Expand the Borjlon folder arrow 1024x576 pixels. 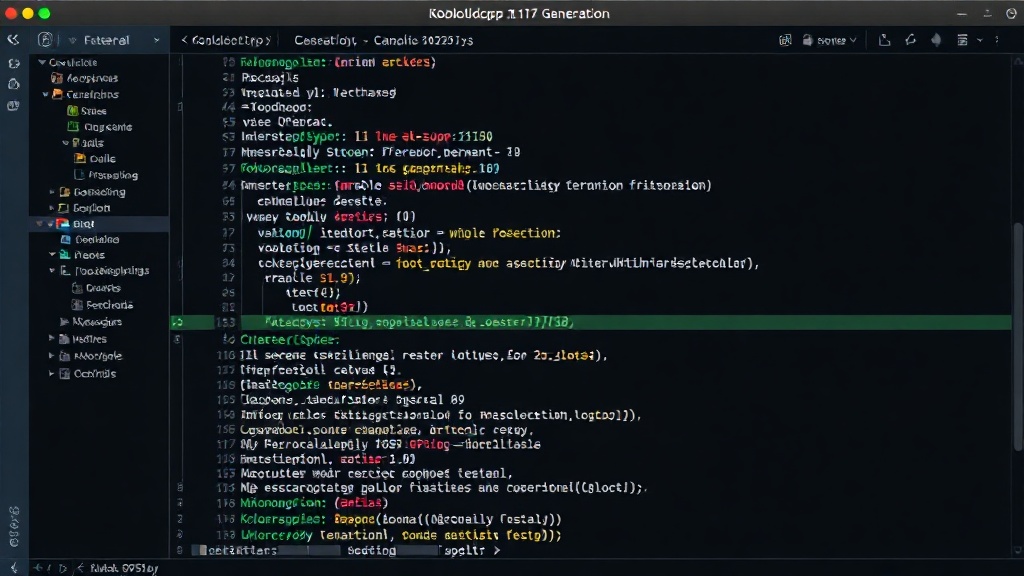(52, 208)
